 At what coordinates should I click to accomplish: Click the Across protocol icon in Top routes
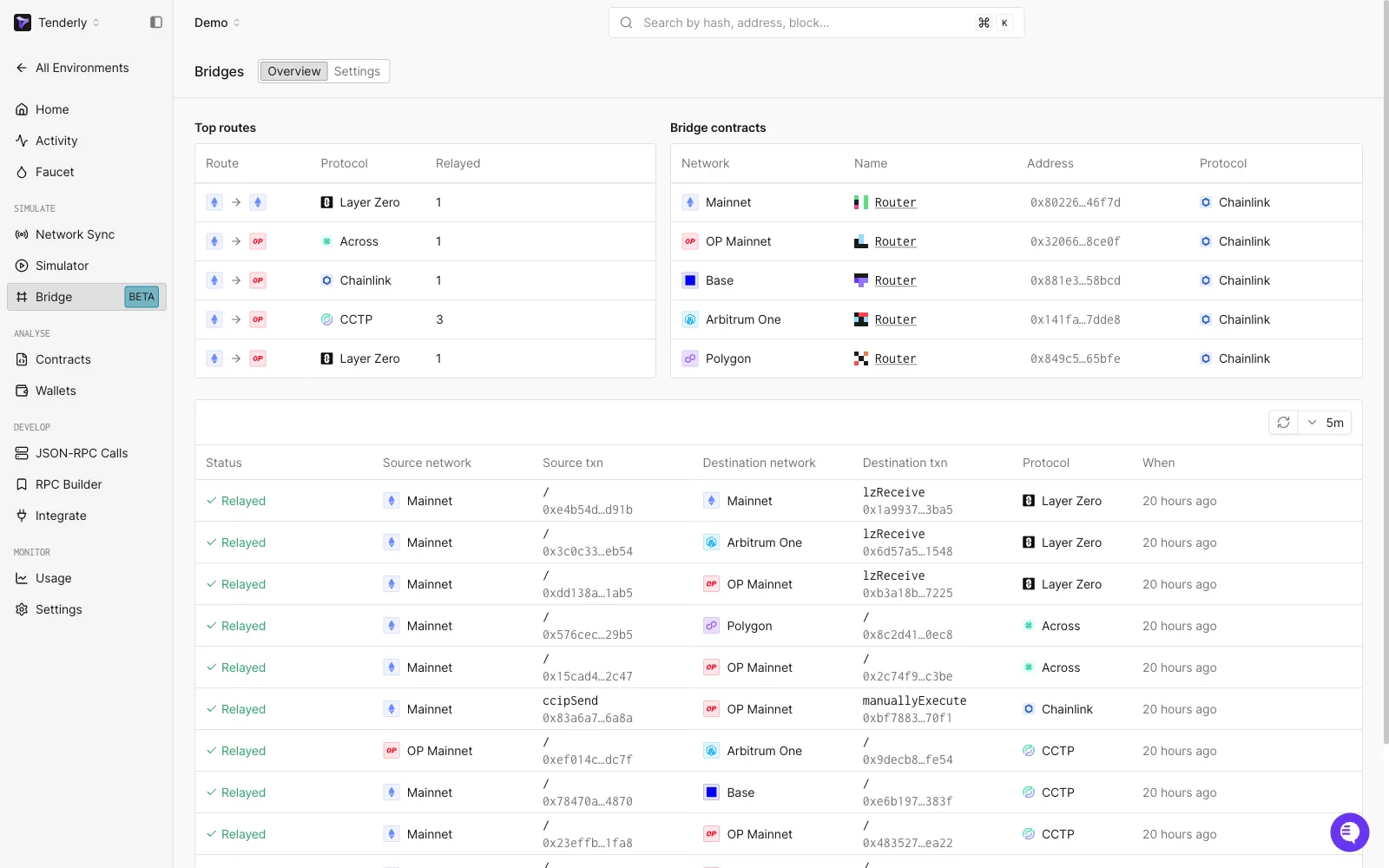coord(326,241)
